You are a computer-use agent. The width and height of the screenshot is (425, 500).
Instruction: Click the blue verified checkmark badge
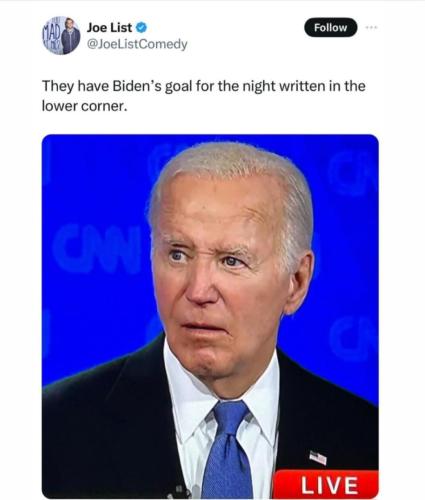(141, 28)
